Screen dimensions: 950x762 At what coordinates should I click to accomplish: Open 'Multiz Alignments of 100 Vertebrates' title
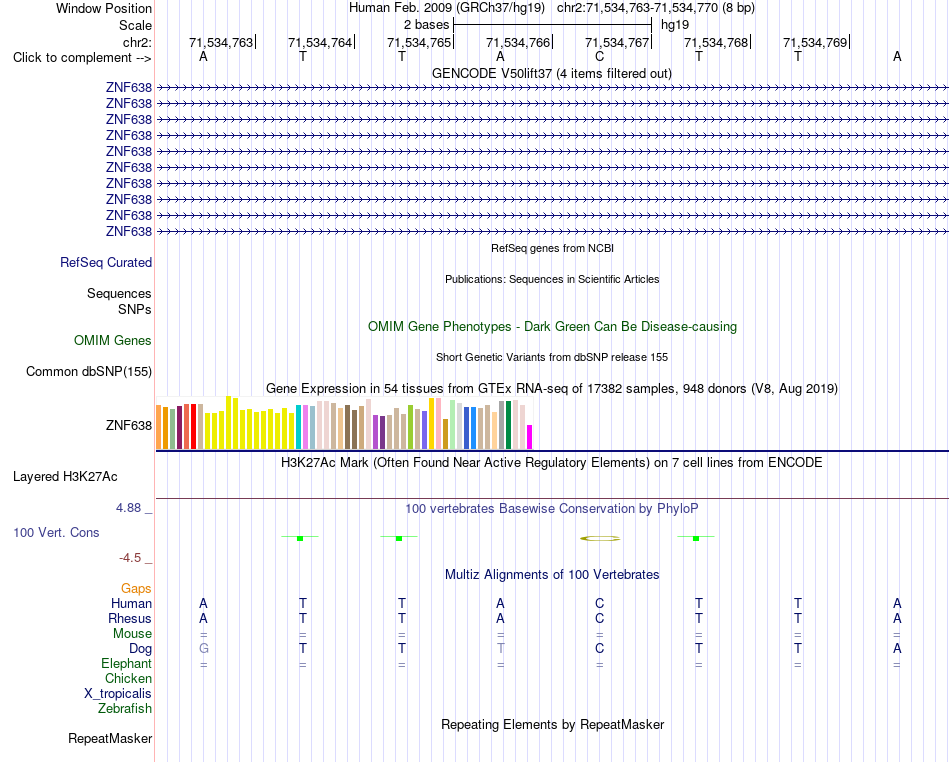(552, 574)
